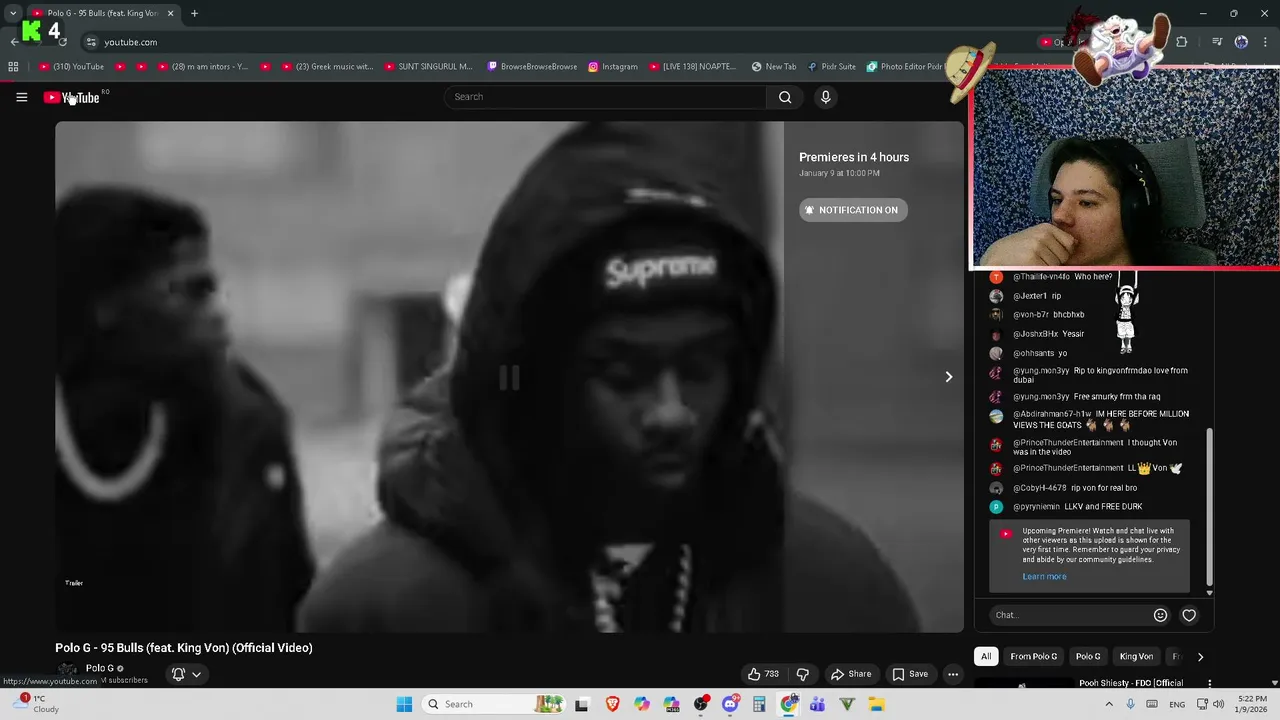Screen dimensions: 1280x720
Task: Open the clock and date panel
Action: pos(1252,704)
